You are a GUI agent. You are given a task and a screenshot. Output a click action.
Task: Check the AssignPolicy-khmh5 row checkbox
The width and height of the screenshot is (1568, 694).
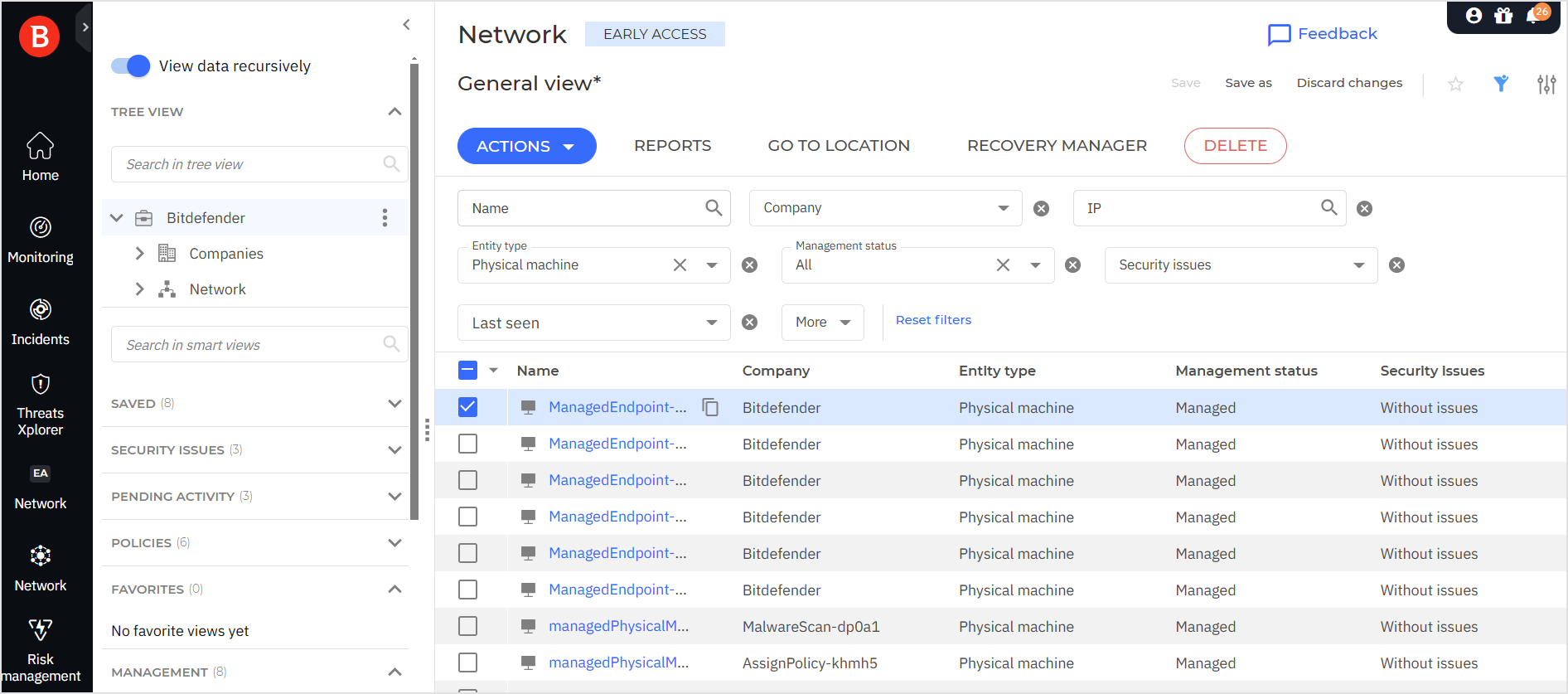pos(467,662)
